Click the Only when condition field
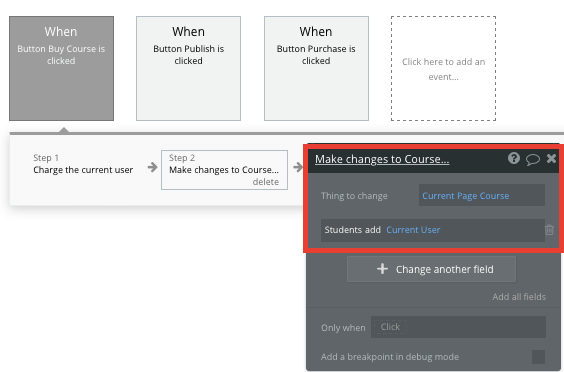 click(x=458, y=327)
